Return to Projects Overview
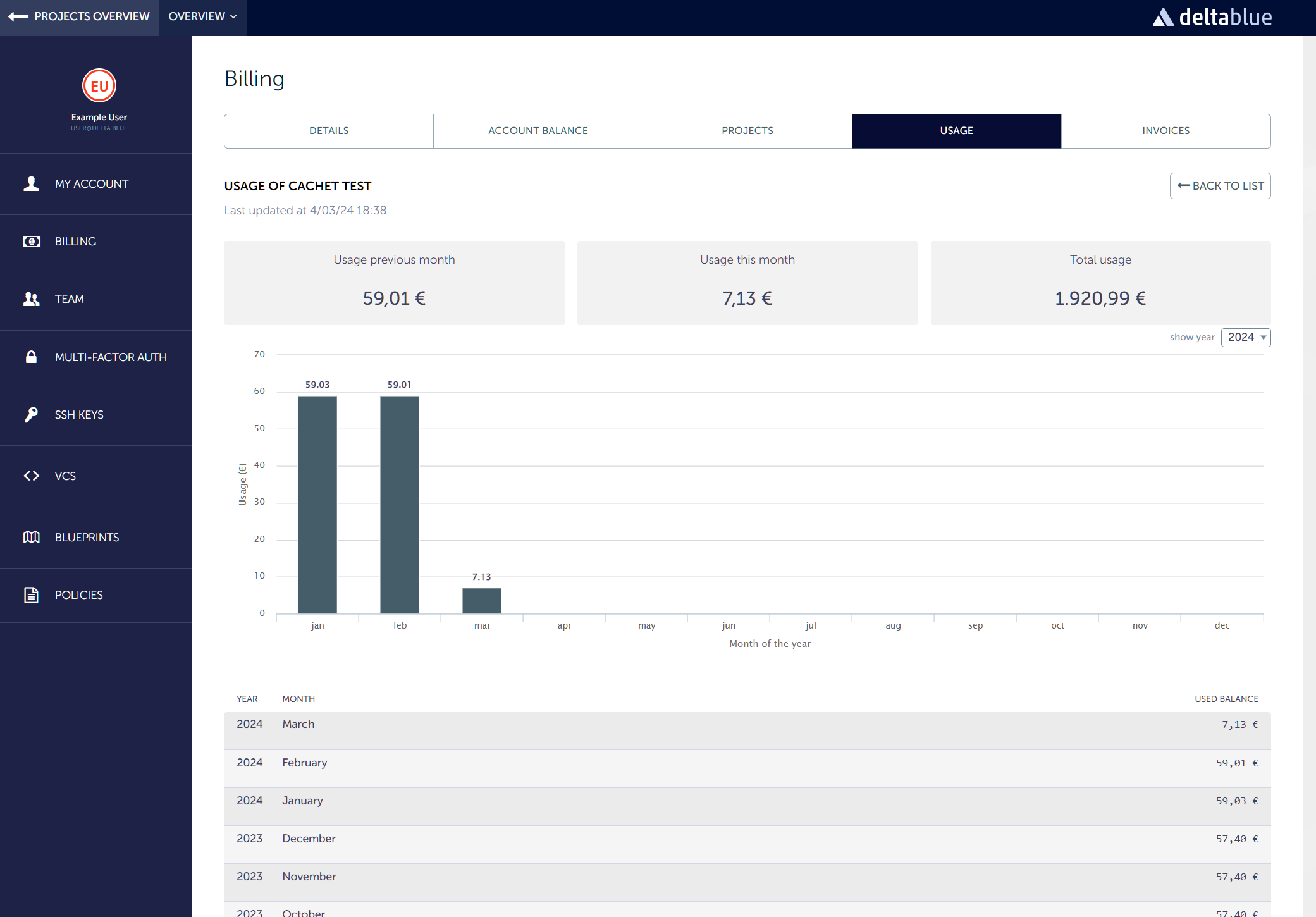 click(79, 16)
